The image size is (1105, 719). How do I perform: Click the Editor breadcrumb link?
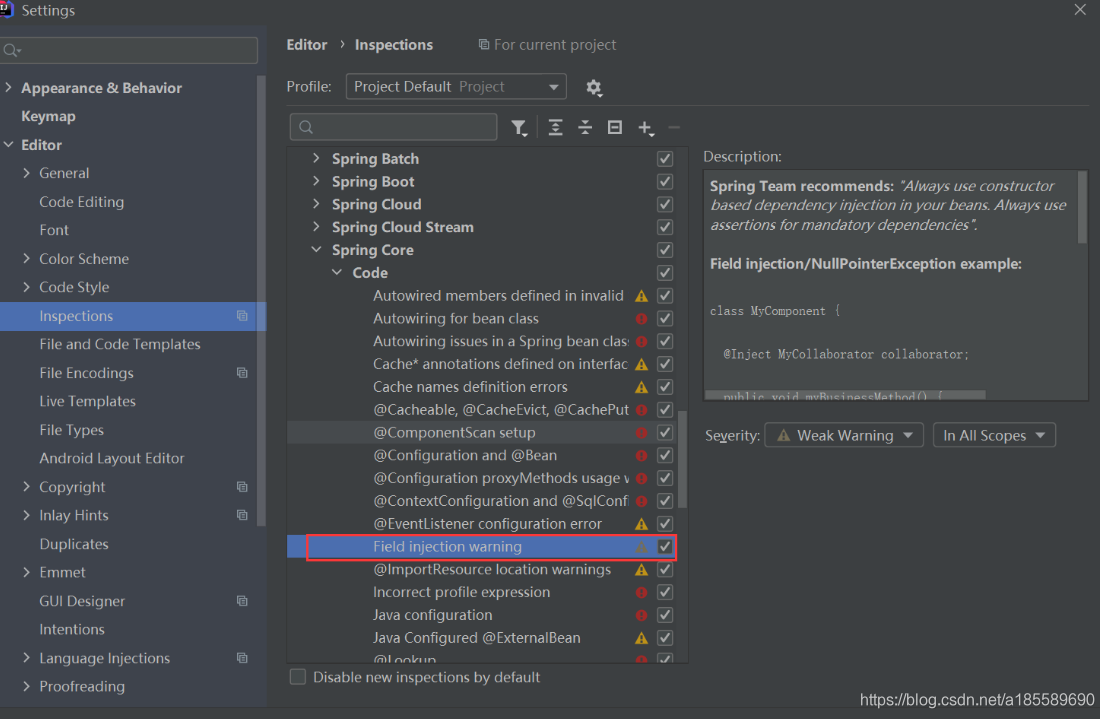coord(307,44)
